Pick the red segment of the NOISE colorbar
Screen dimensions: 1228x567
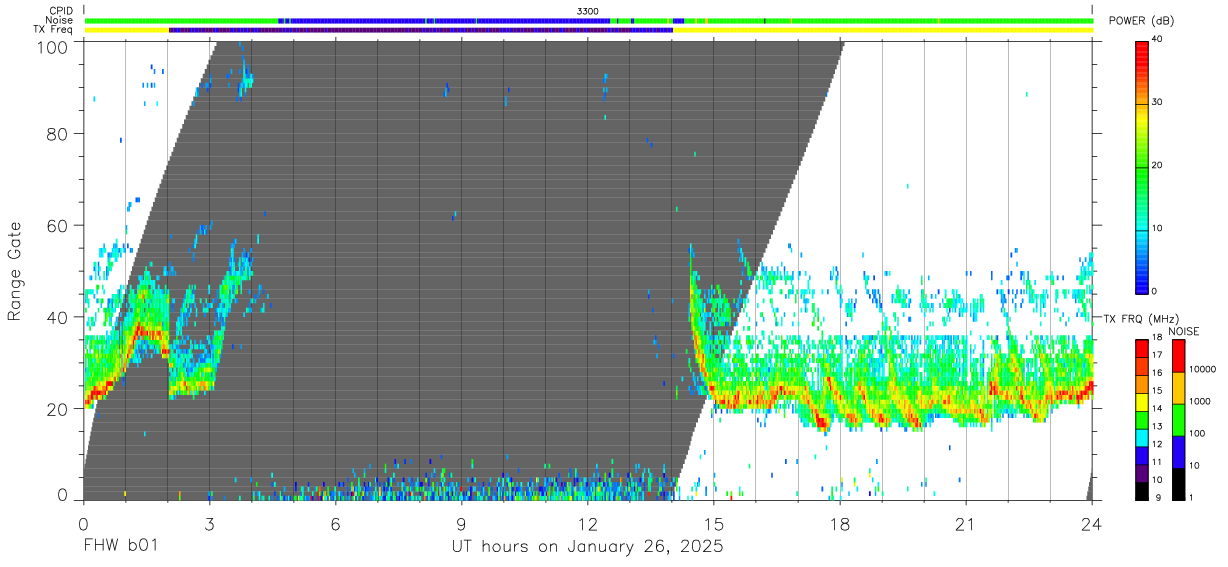click(x=1179, y=356)
